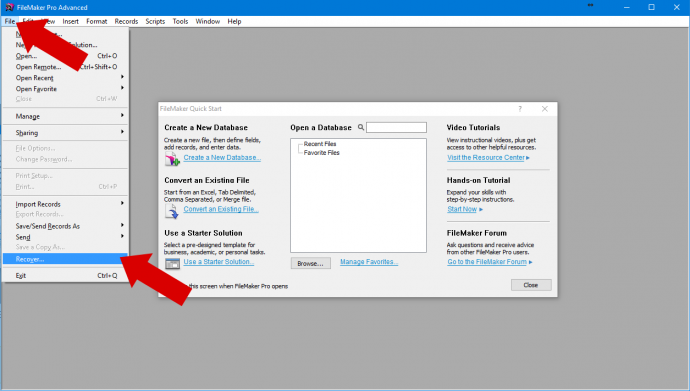This screenshot has width=690, height=391.
Task: Click the Convert an Existing File... link
Action: pyautogui.click(x=221, y=209)
